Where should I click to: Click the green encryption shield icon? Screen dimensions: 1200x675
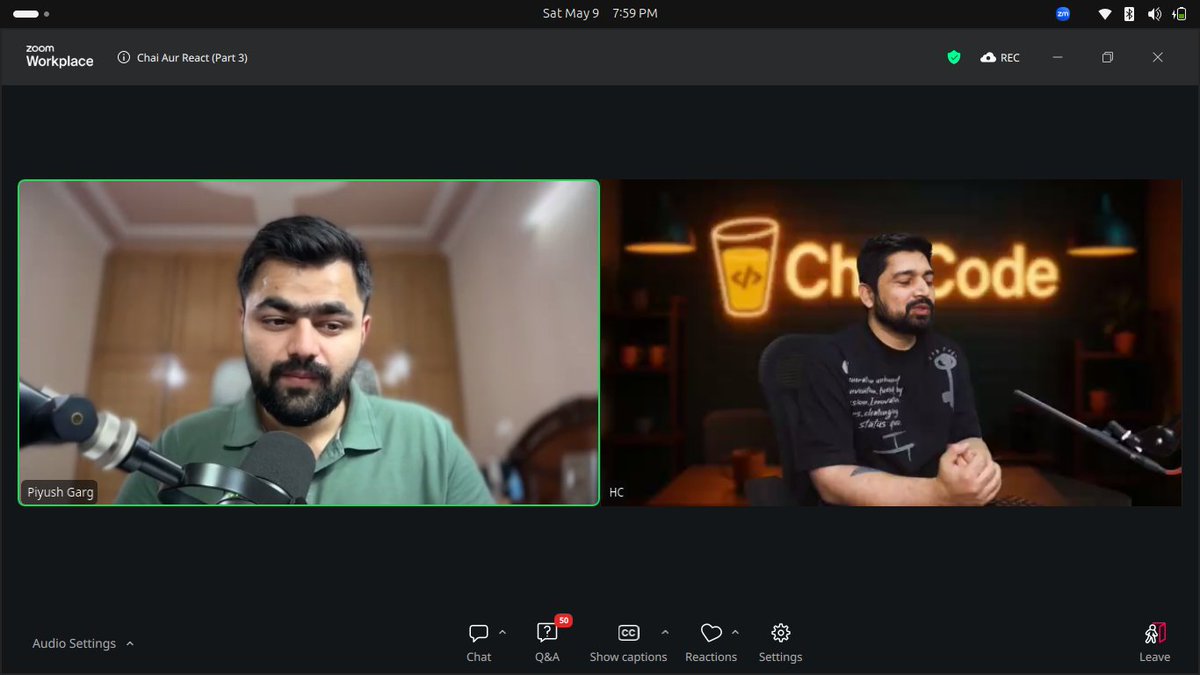pyautogui.click(x=954, y=58)
